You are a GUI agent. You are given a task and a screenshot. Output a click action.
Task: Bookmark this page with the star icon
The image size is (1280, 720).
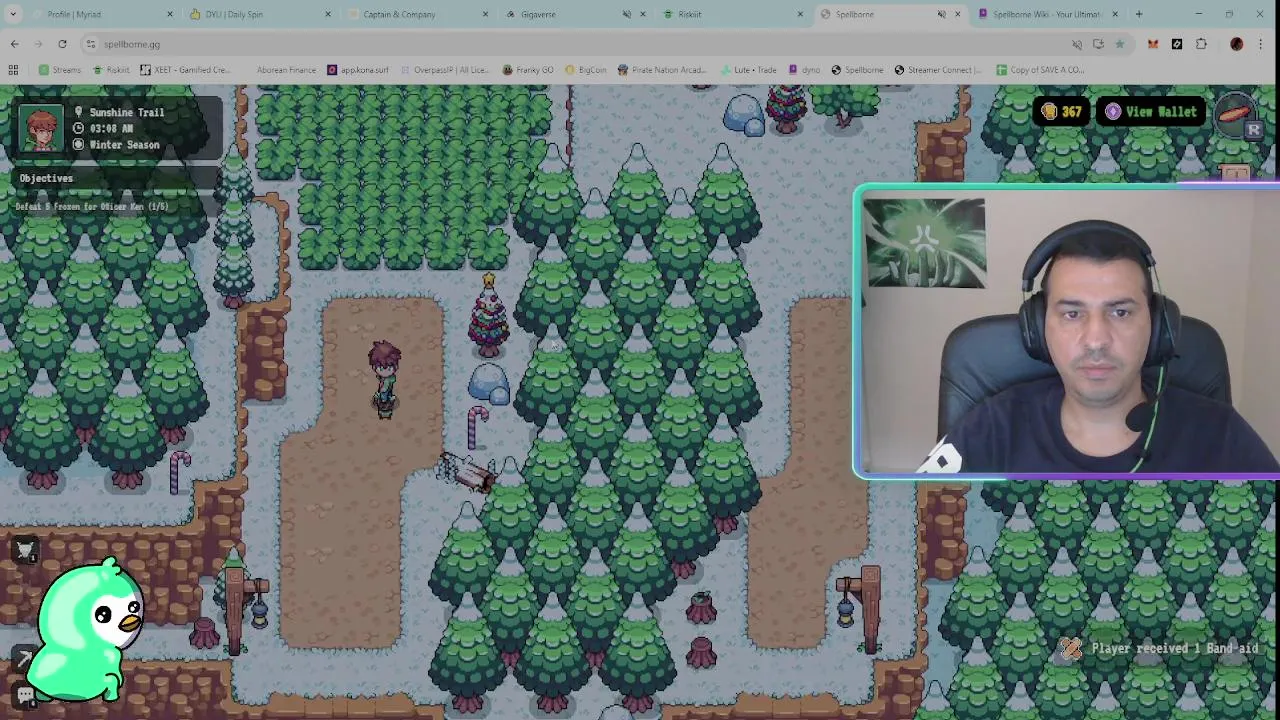tap(1119, 44)
